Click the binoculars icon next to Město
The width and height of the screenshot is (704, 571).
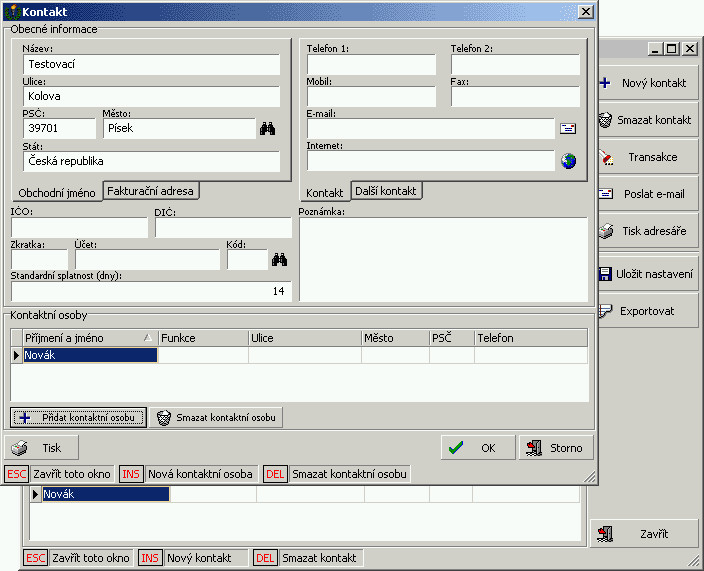pyautogui.click(x=268, y=129)
